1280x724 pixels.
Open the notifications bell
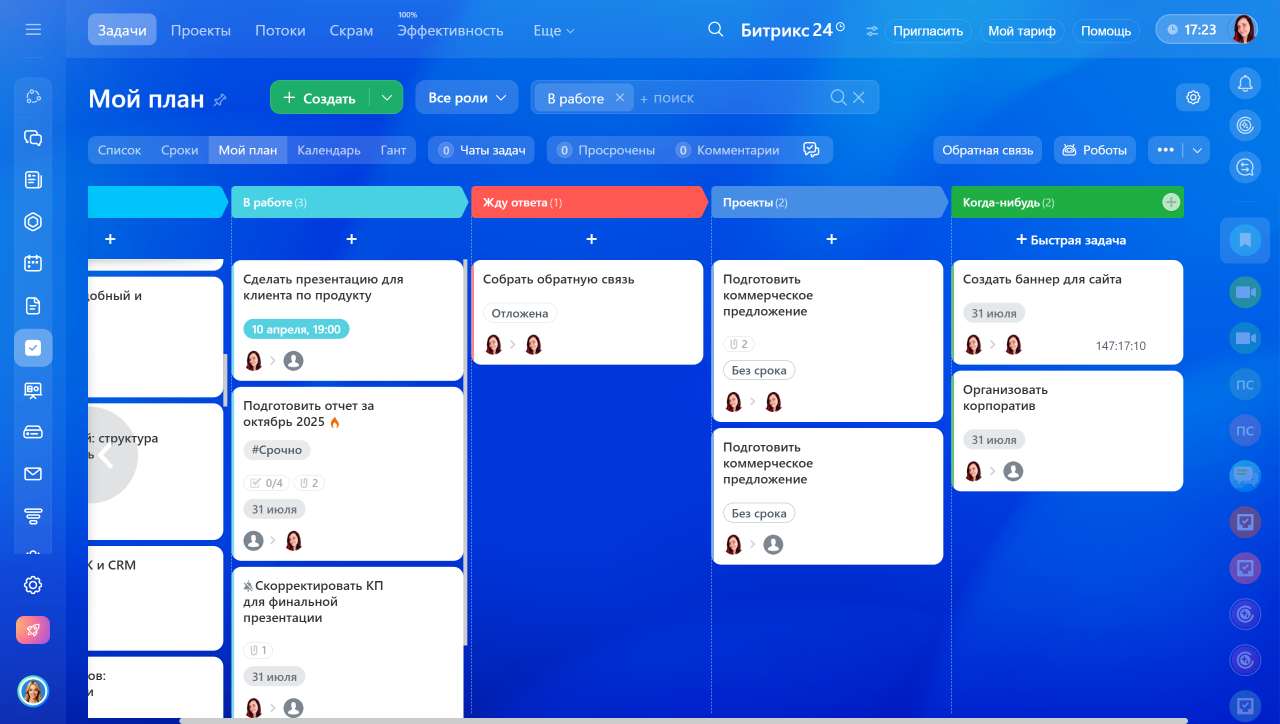(x=1245, y=84)
